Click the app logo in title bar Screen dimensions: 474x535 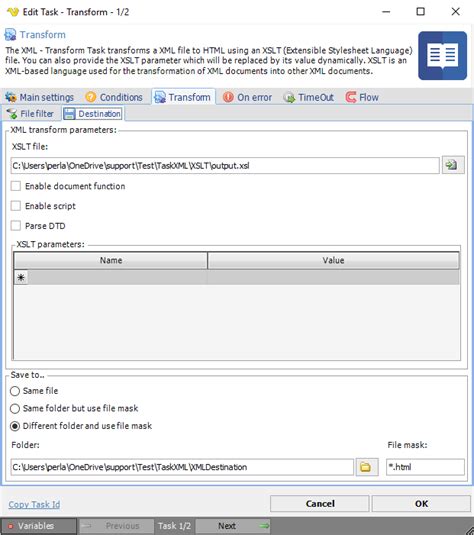(x=13, y=12)
